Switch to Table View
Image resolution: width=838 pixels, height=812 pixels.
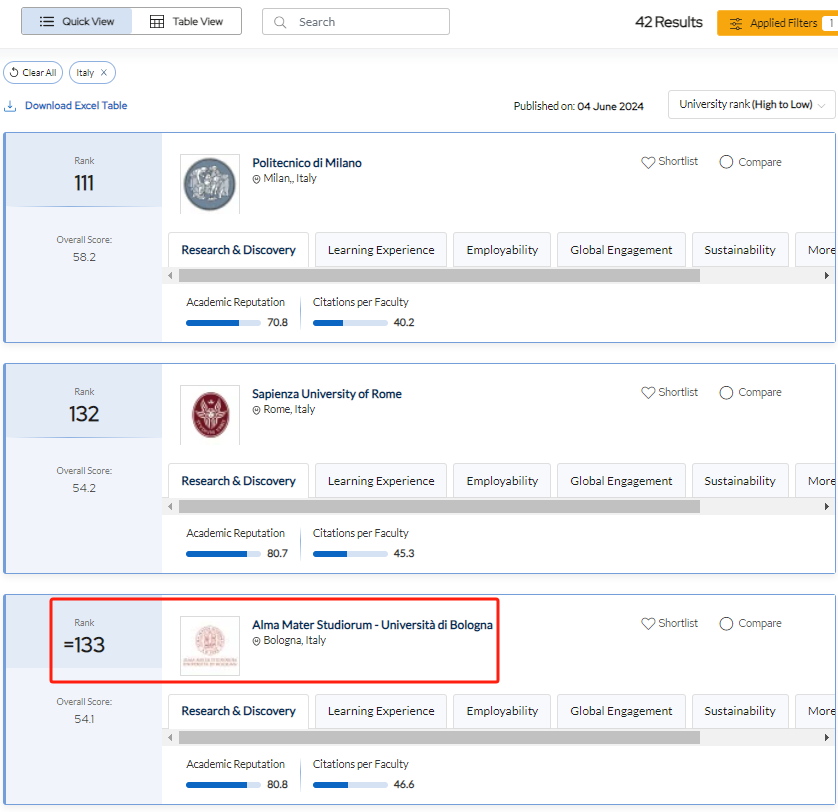point(187,21)
